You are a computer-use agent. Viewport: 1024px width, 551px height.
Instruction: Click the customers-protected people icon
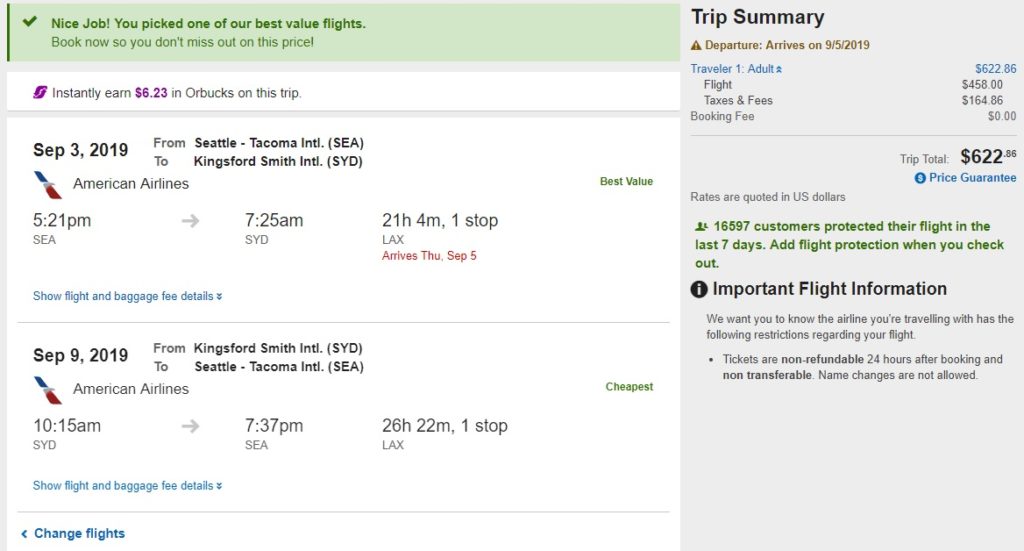coord(701,227)
